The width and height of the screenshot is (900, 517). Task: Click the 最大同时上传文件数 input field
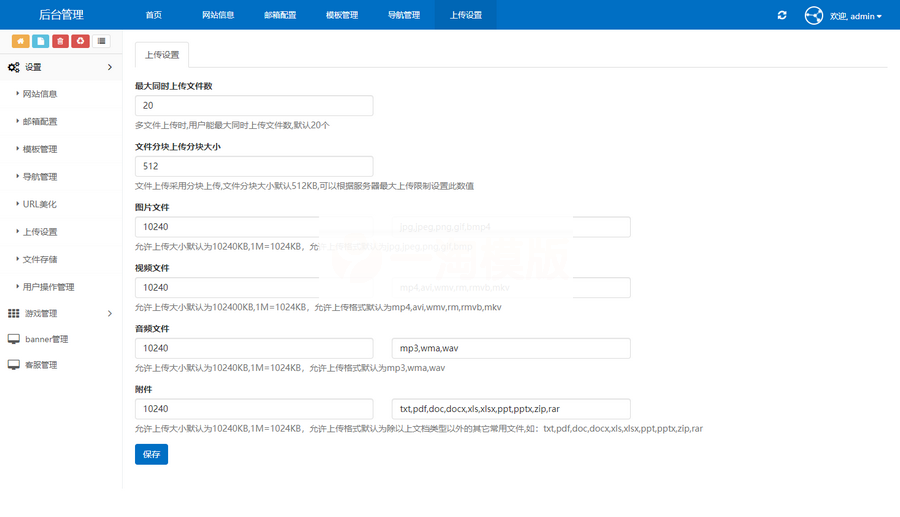254,106
